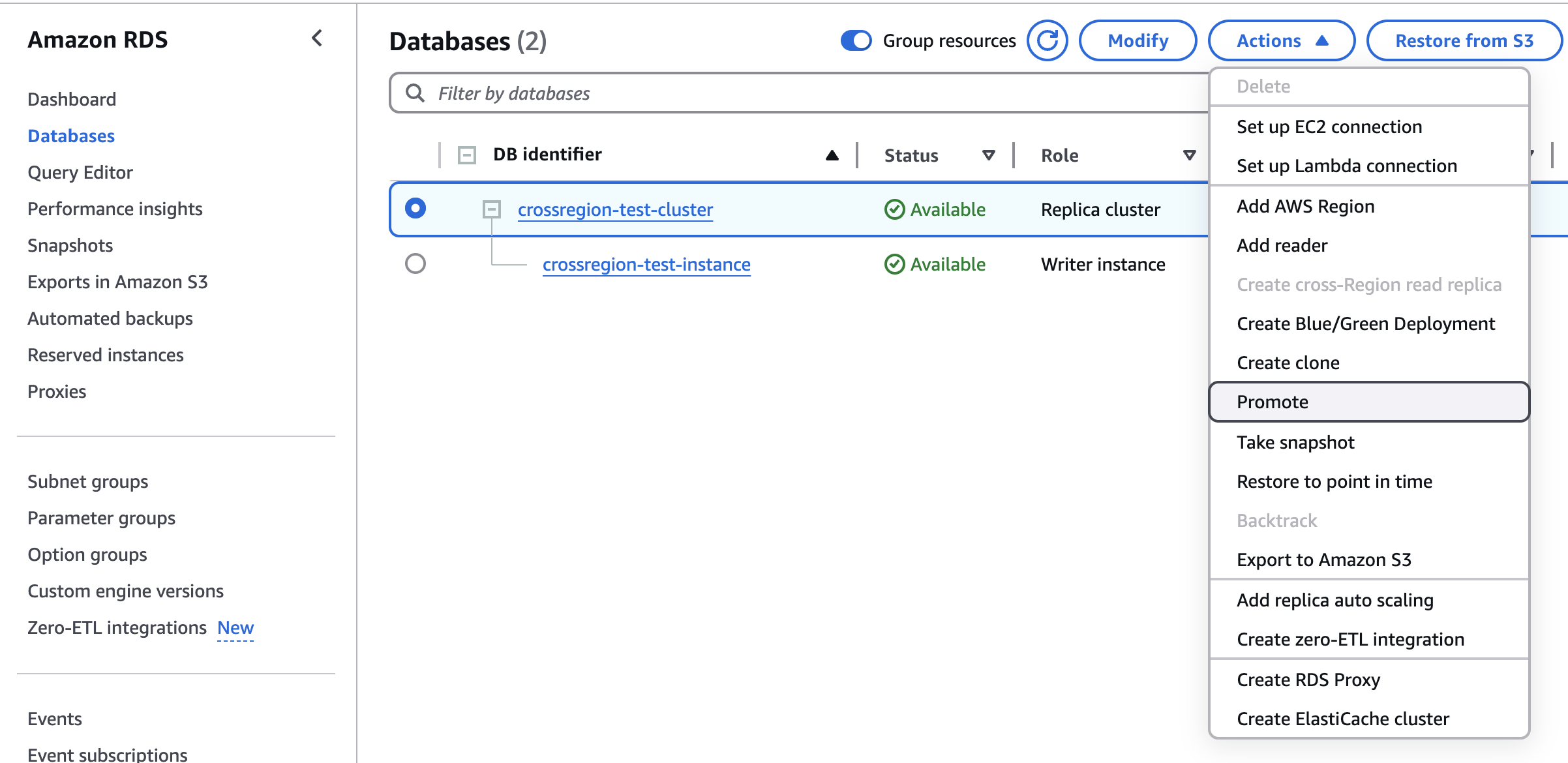This screenshot has height=763, width=1568.
Task: Select crossregion-test-cluster radio button
Action: click(415, 209)
